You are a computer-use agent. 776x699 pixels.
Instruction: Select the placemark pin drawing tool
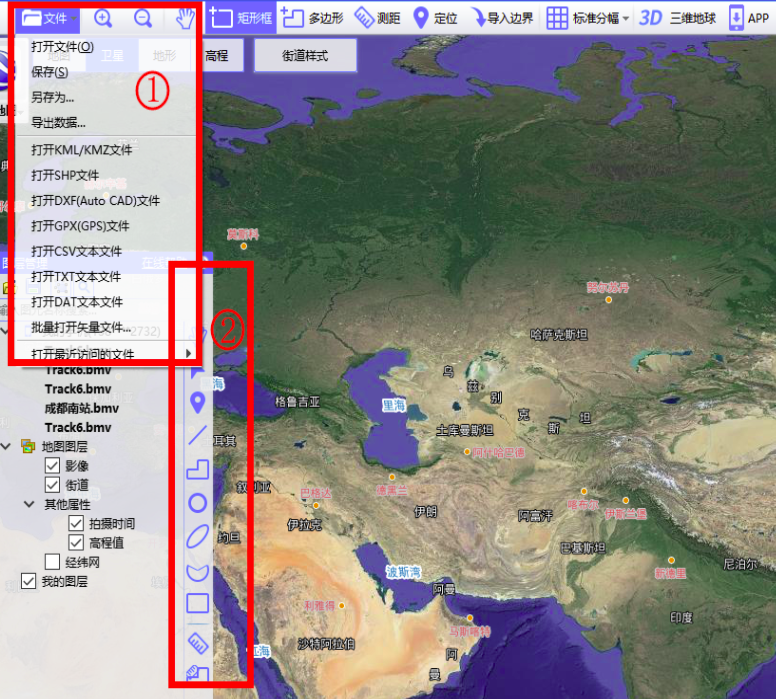(x=197, y=402)
